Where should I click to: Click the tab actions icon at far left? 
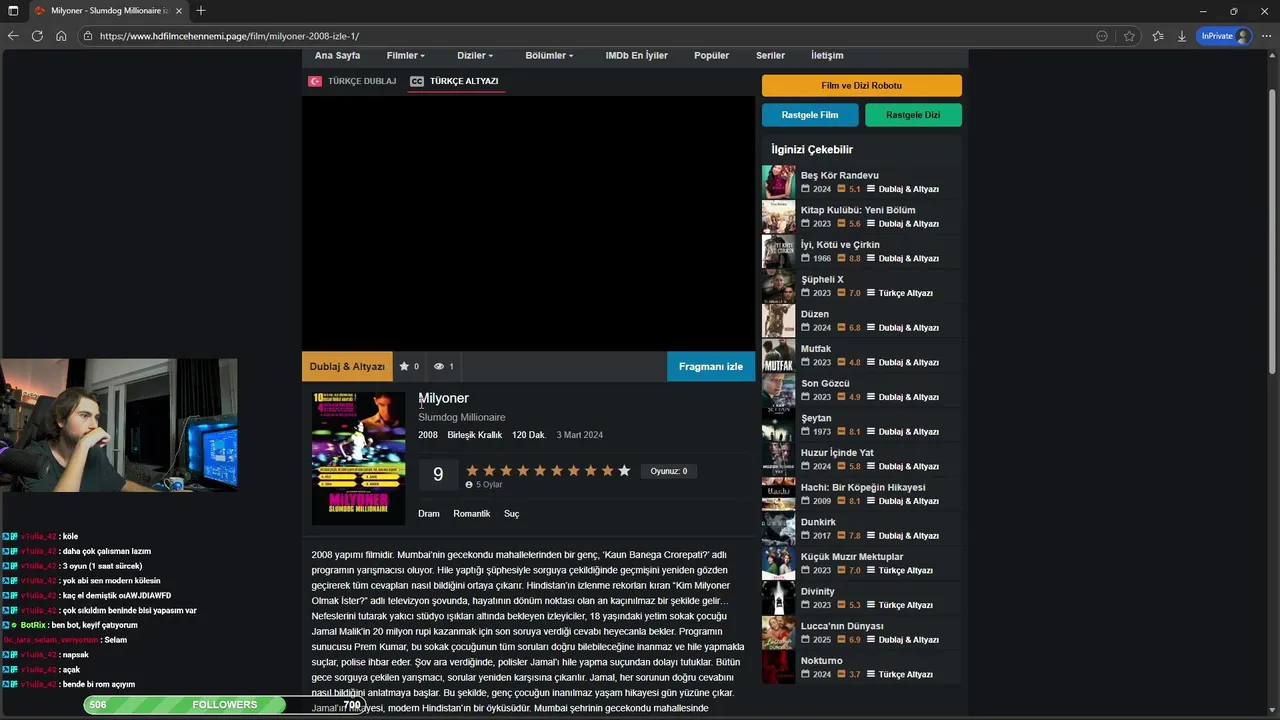click(13, 11)
